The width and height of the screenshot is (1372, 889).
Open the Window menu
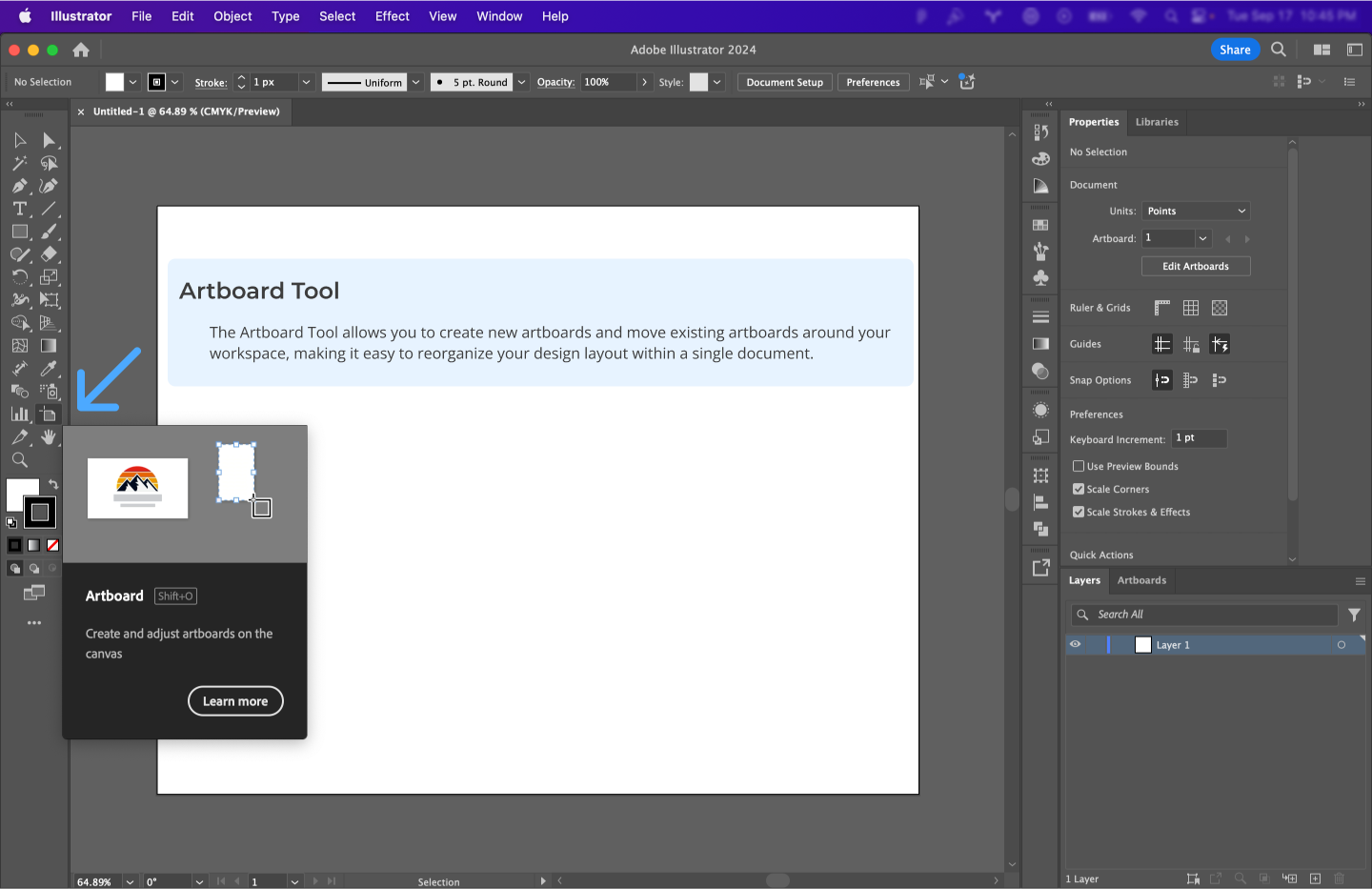498,15
